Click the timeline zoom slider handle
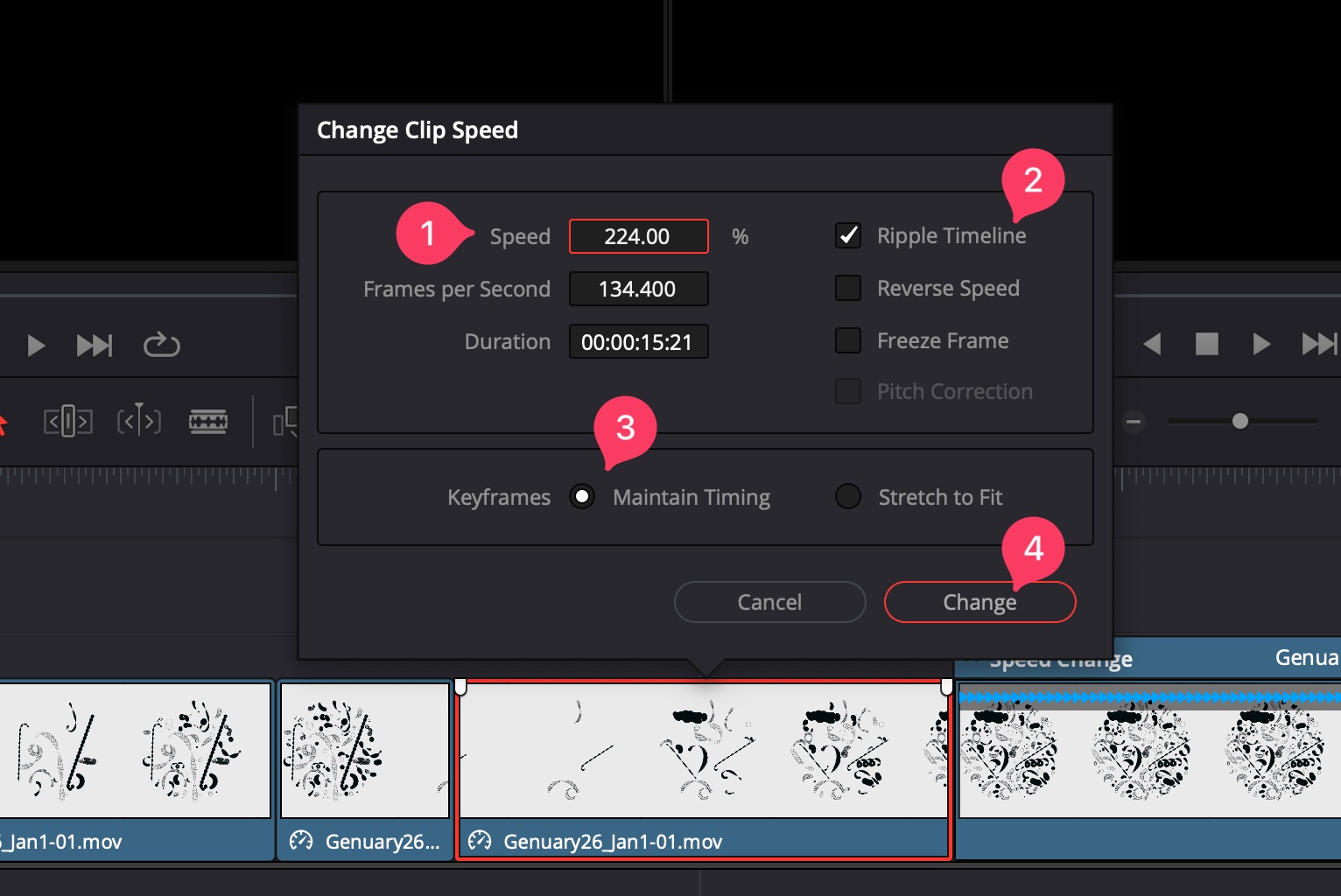The width and height of the screenshot is (1341, 896). (1239, 421)
